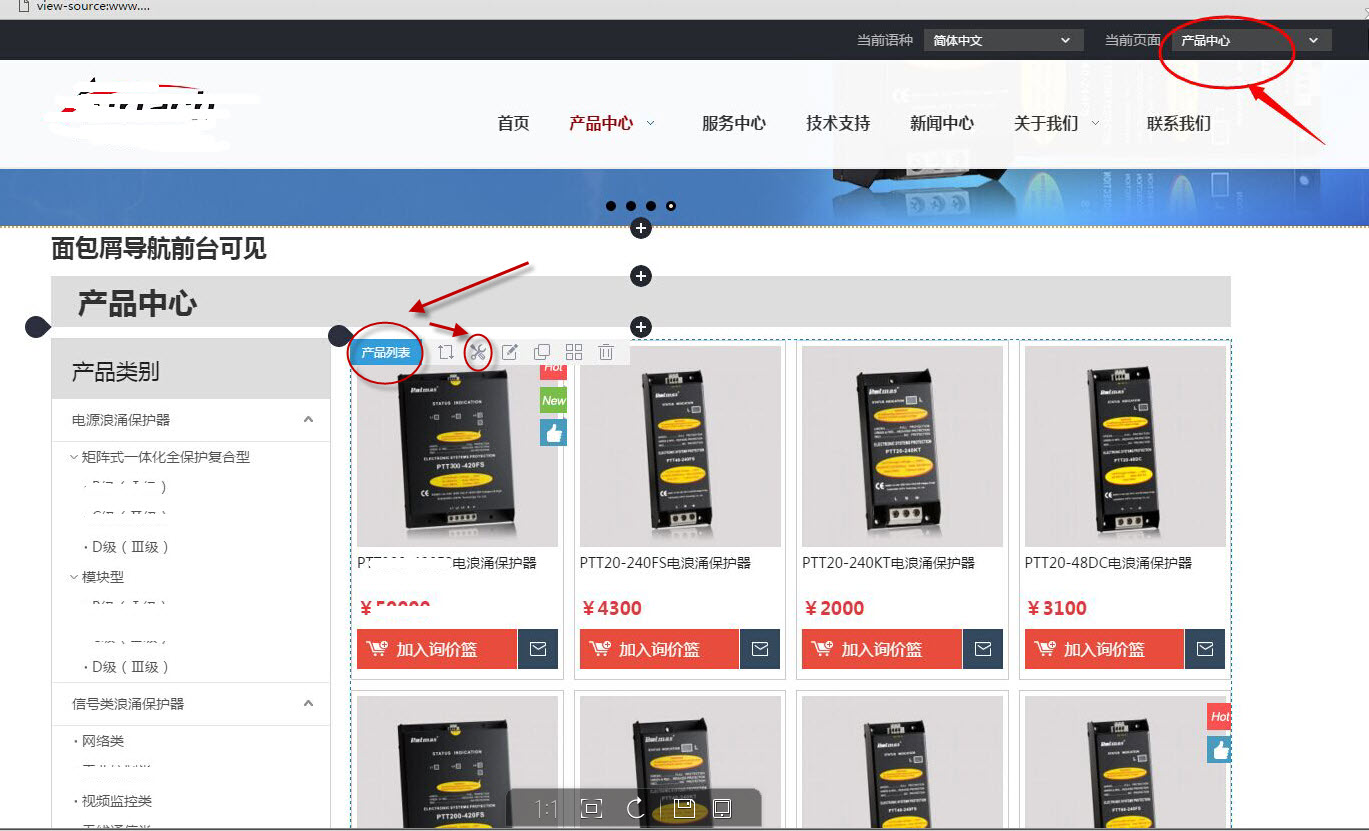Collapse the 电源浪涌保护器 category
This screenshot has width=1369, height=831.
(308, 420)
